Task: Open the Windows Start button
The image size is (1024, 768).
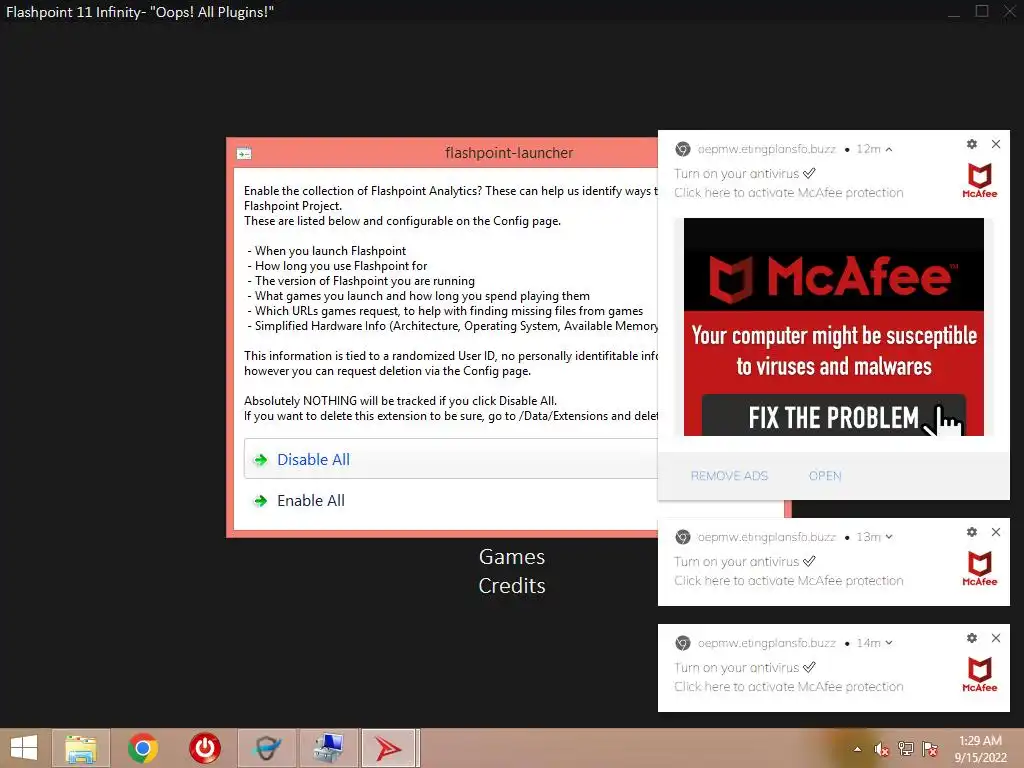Action: pos(24,748)
